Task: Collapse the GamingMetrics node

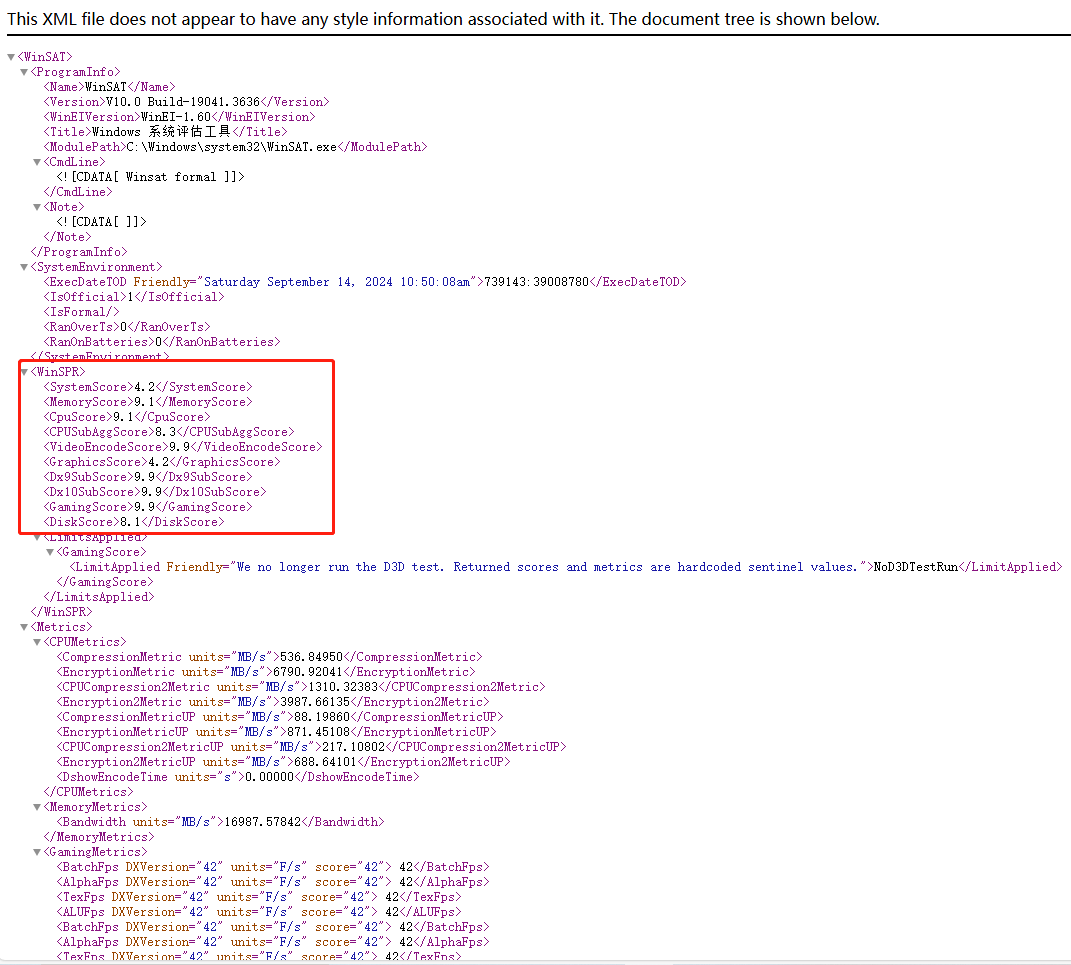Action: point(37,852)
